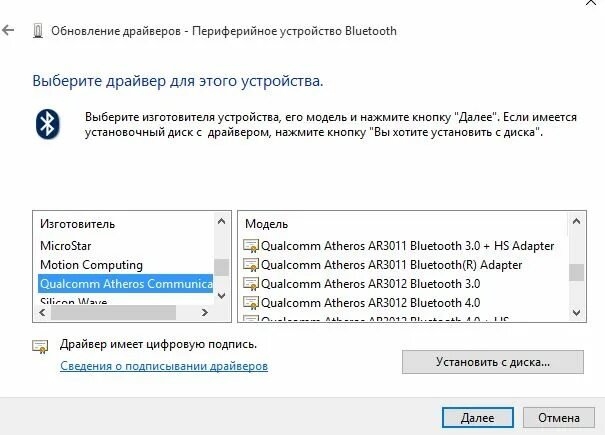This screenshot has height=435, width=605.
Task: Click manufacturer list scroll down arrow
Action: [x=221, y=296]
